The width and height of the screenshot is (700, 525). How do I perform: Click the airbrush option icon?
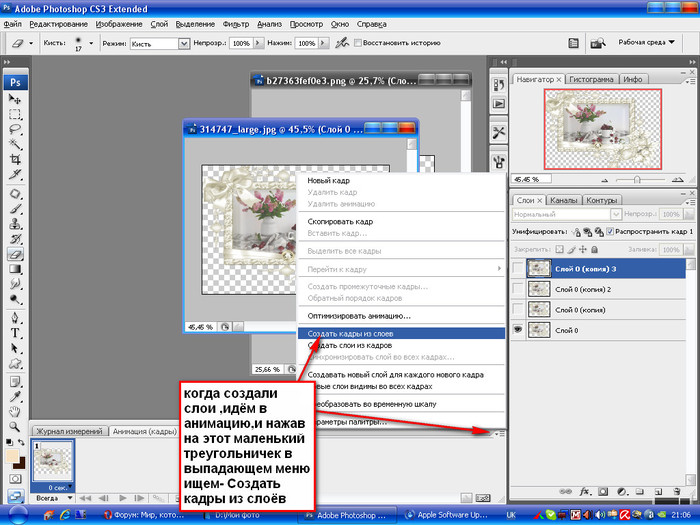tap(342, 43)
